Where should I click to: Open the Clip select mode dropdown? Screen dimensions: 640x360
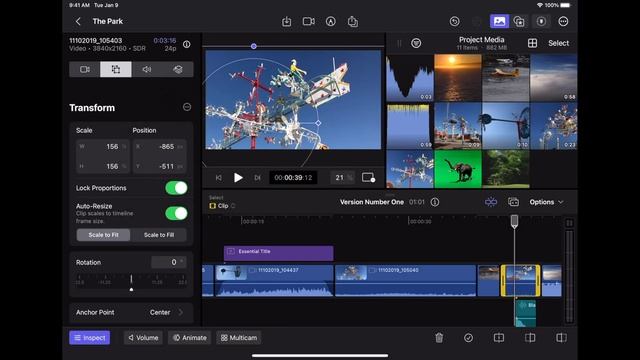pos(222,206)
